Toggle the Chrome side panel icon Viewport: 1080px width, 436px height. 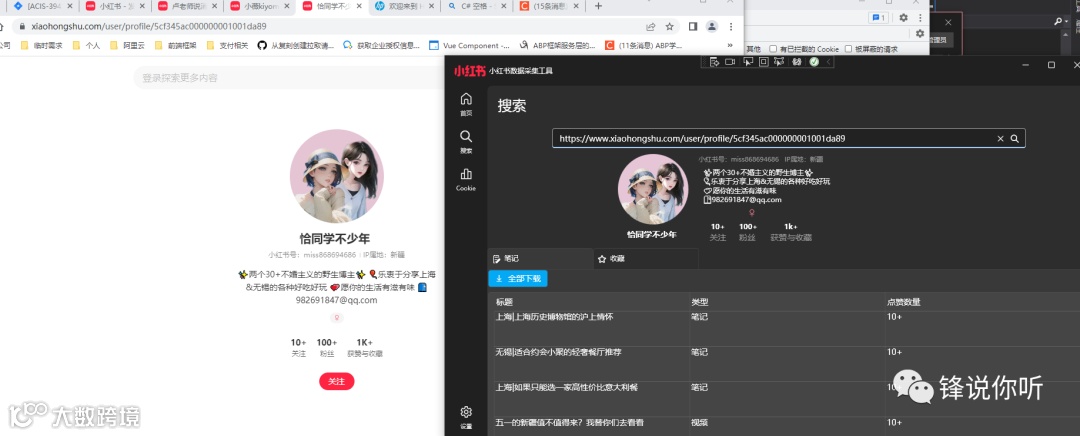point(693,27)
